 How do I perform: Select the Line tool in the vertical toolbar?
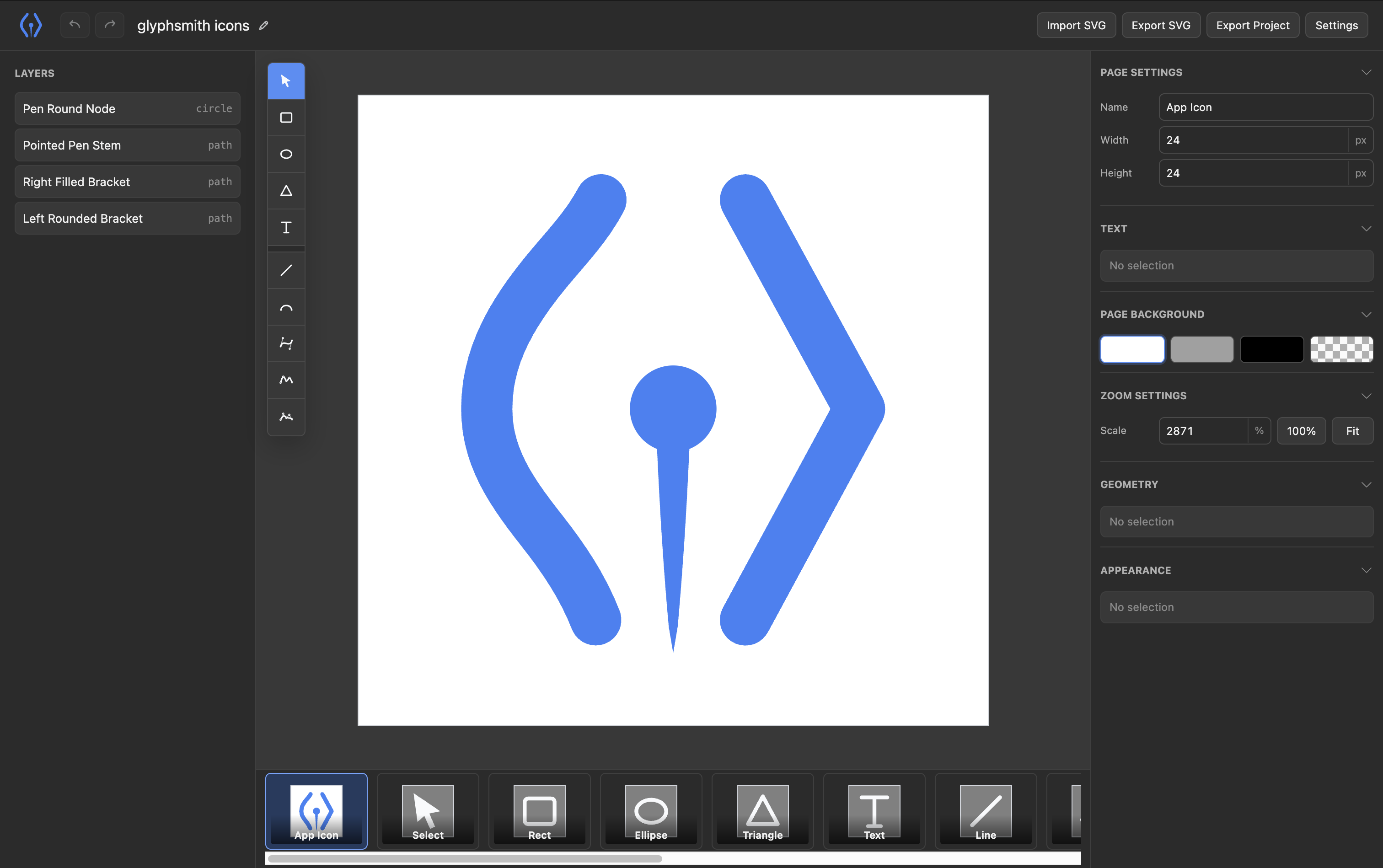pyautogui.click(x=286, y=270)
